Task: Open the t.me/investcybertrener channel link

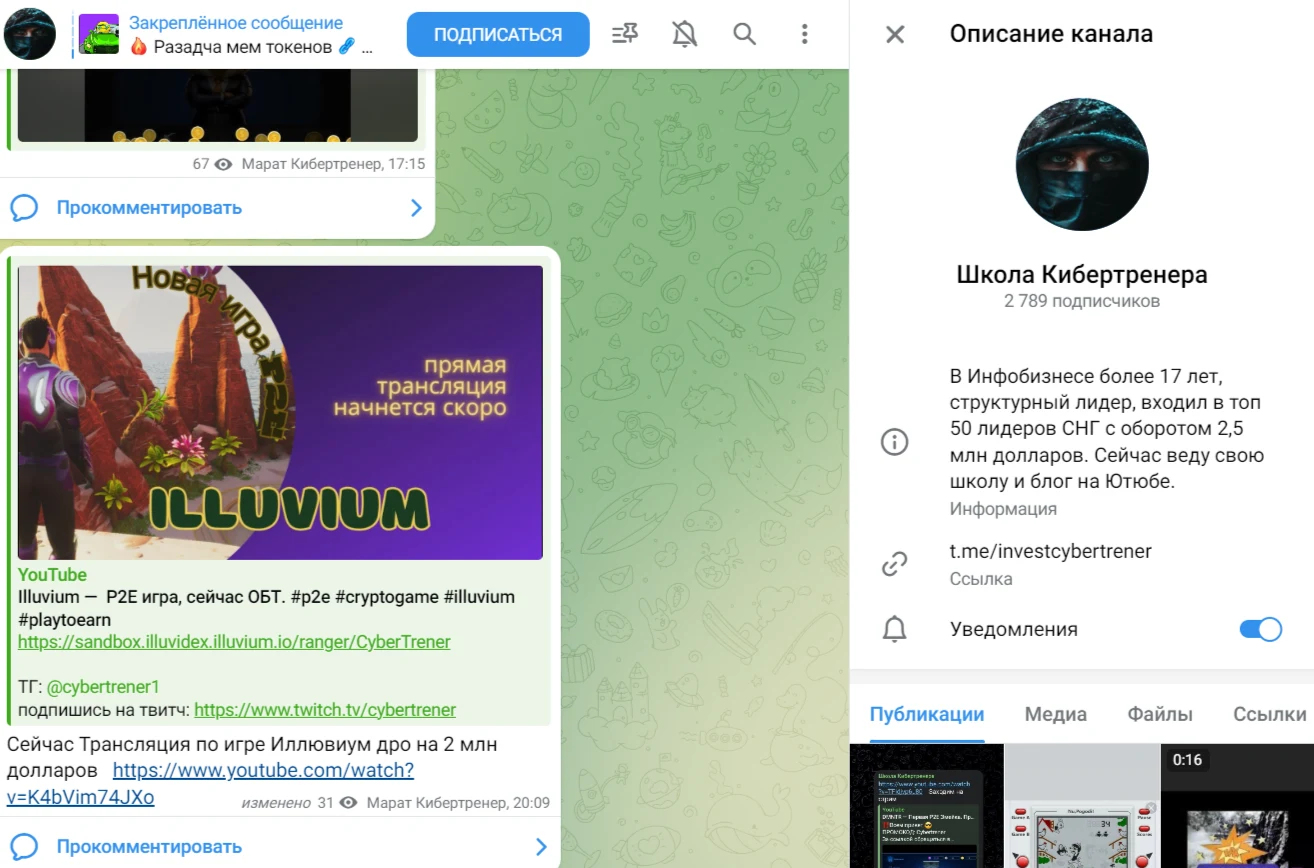Action: (x=1051, y=551)
